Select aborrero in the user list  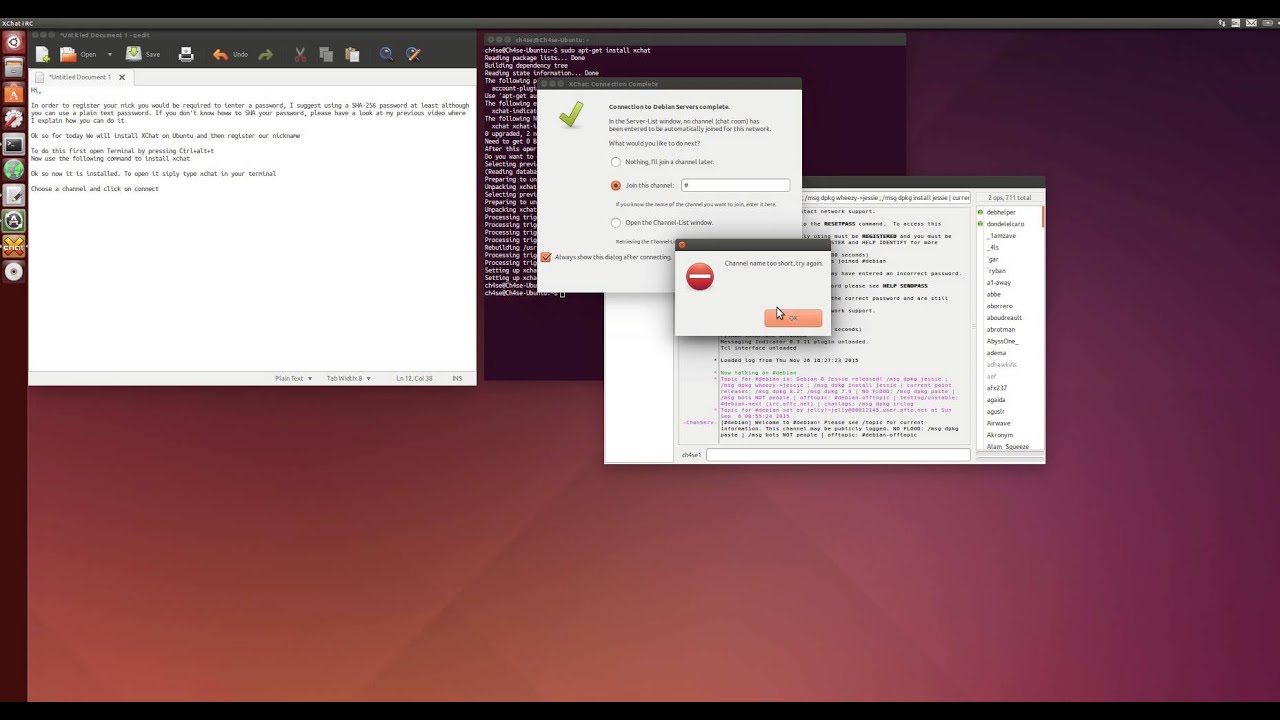point(1000,306)
